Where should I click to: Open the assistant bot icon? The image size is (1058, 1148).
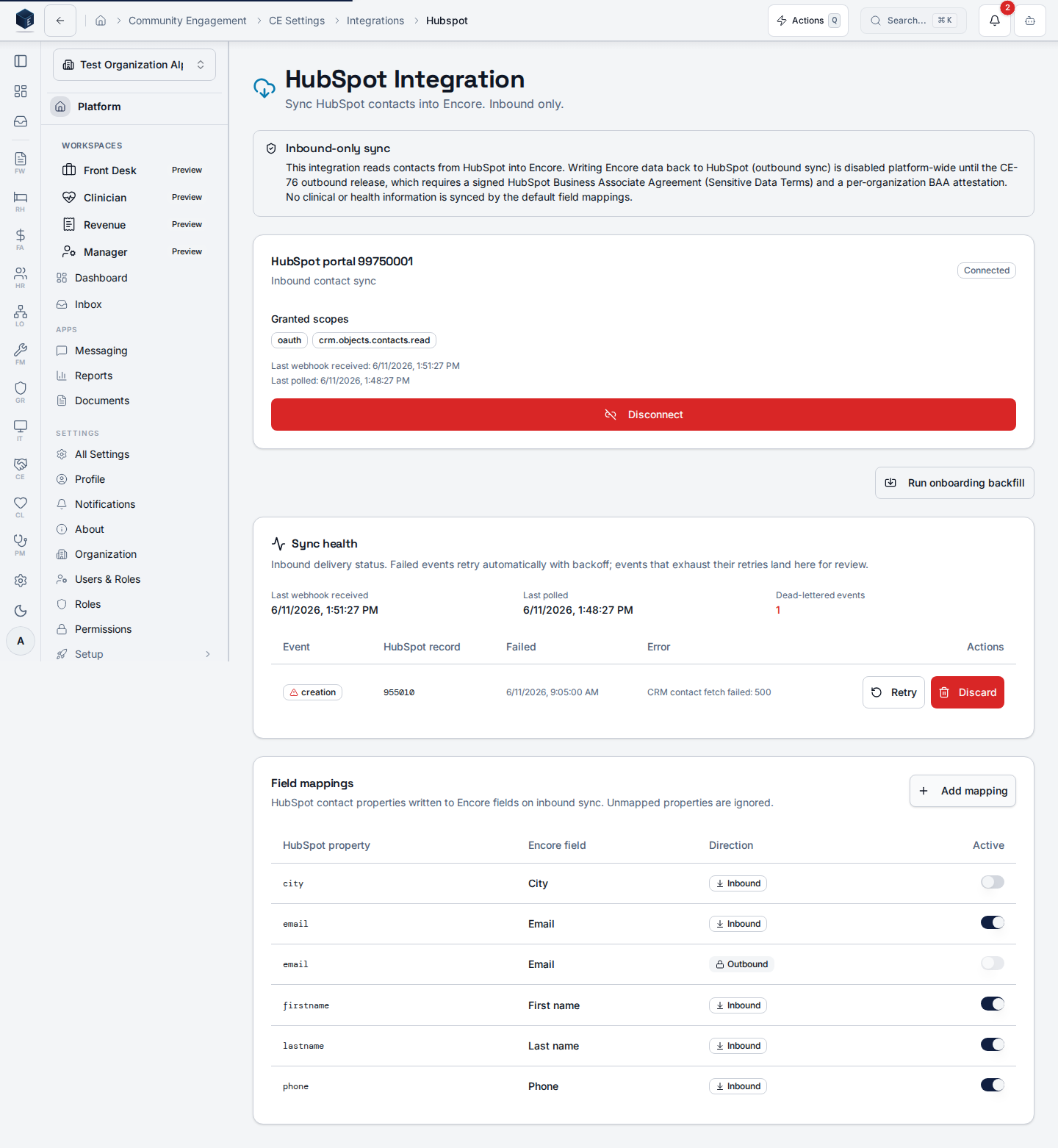(x=1030, y=21)
